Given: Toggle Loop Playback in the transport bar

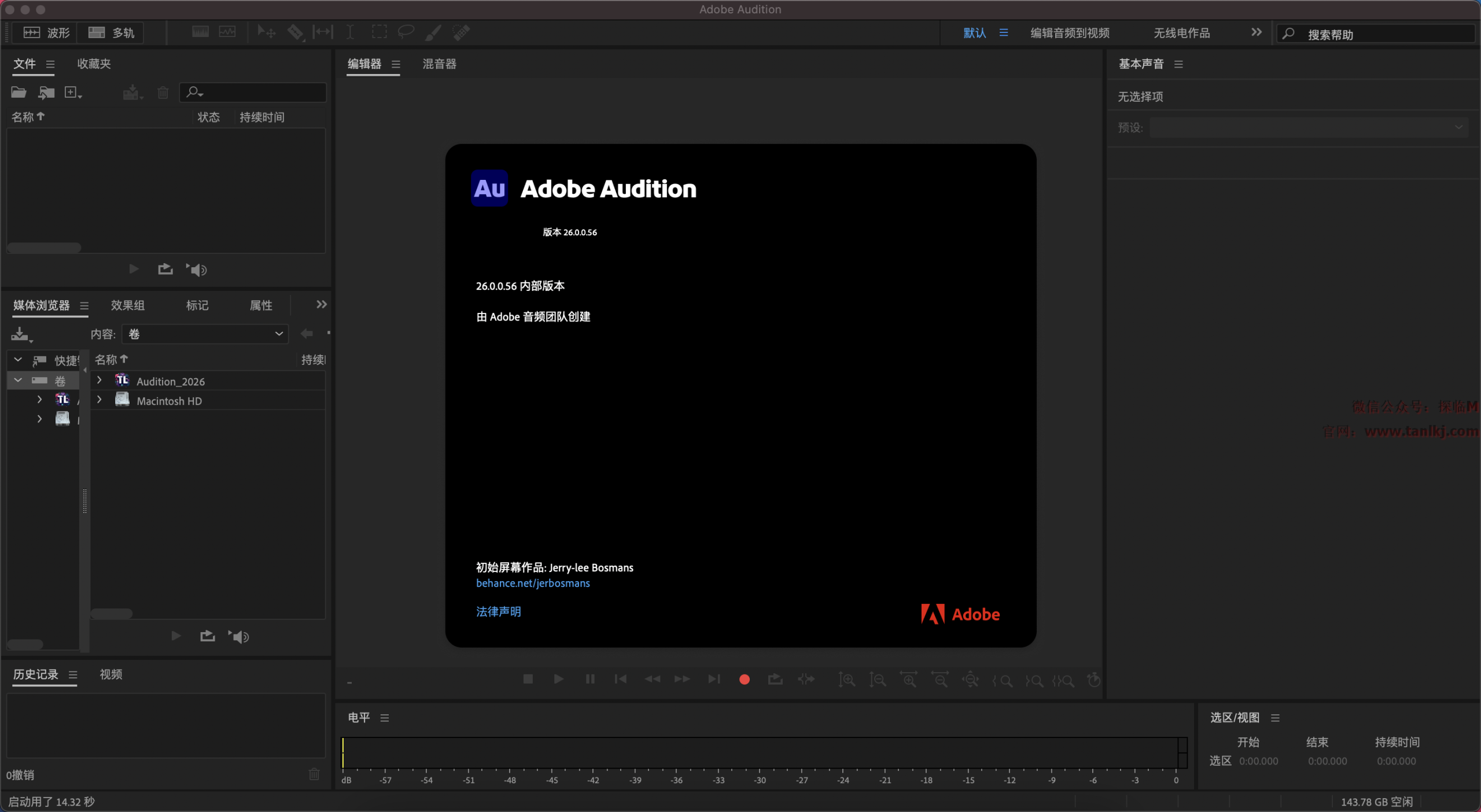Looking at the screenshot, I should tap(775, 679).
